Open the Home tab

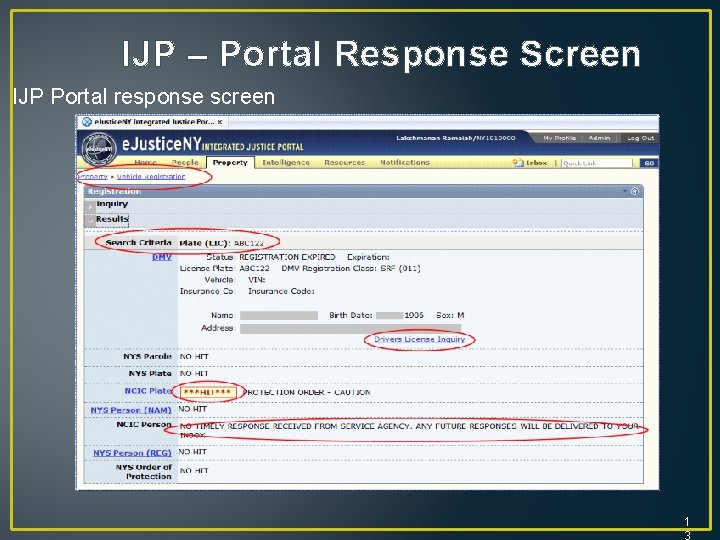pos(146,163)
